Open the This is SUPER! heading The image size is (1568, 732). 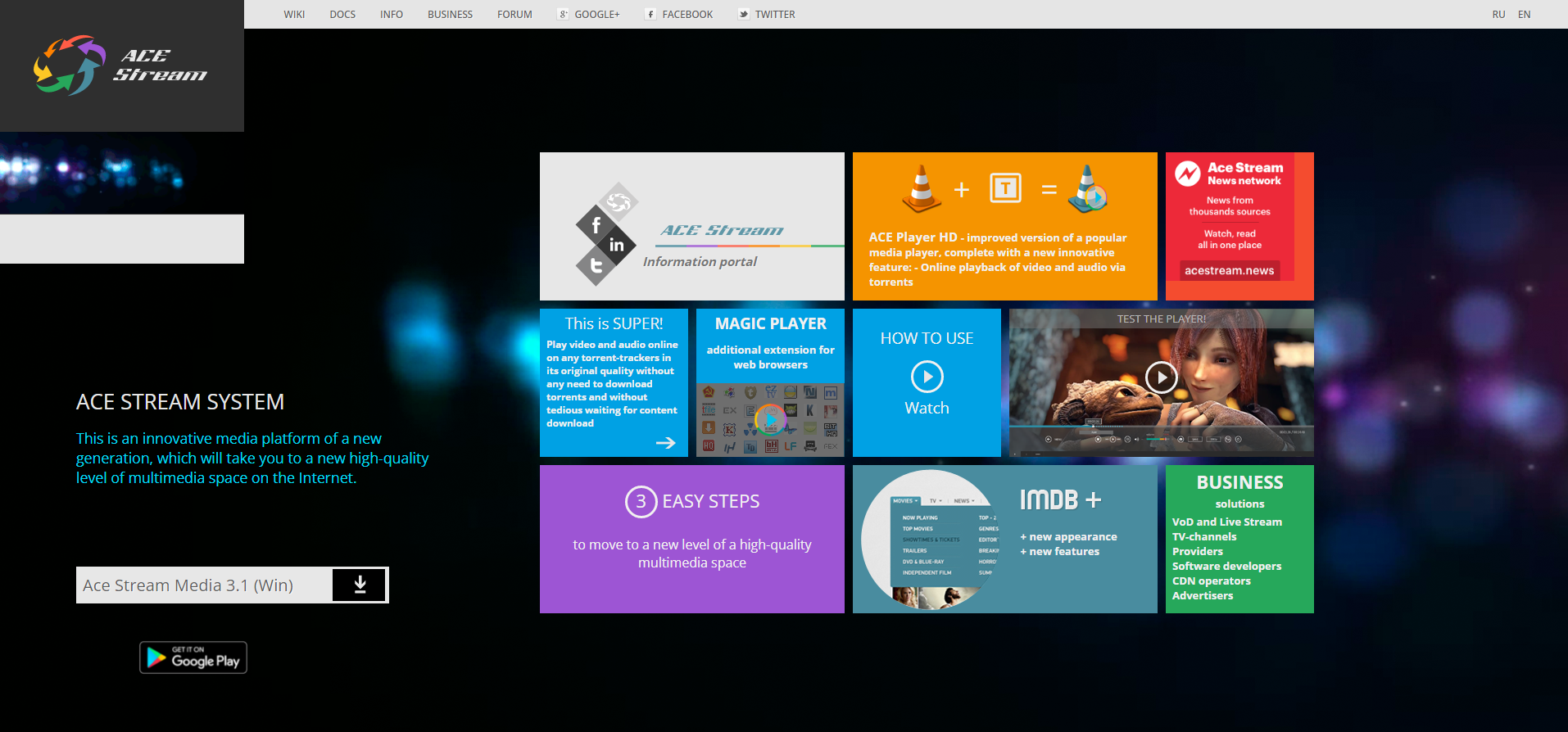tap(614, 323)
